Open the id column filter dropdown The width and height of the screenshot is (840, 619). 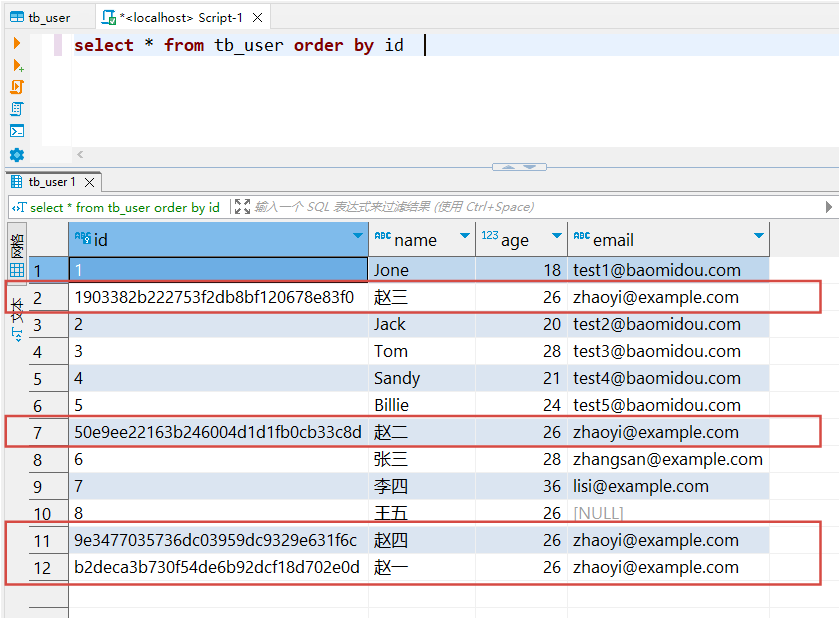(358, 236)
